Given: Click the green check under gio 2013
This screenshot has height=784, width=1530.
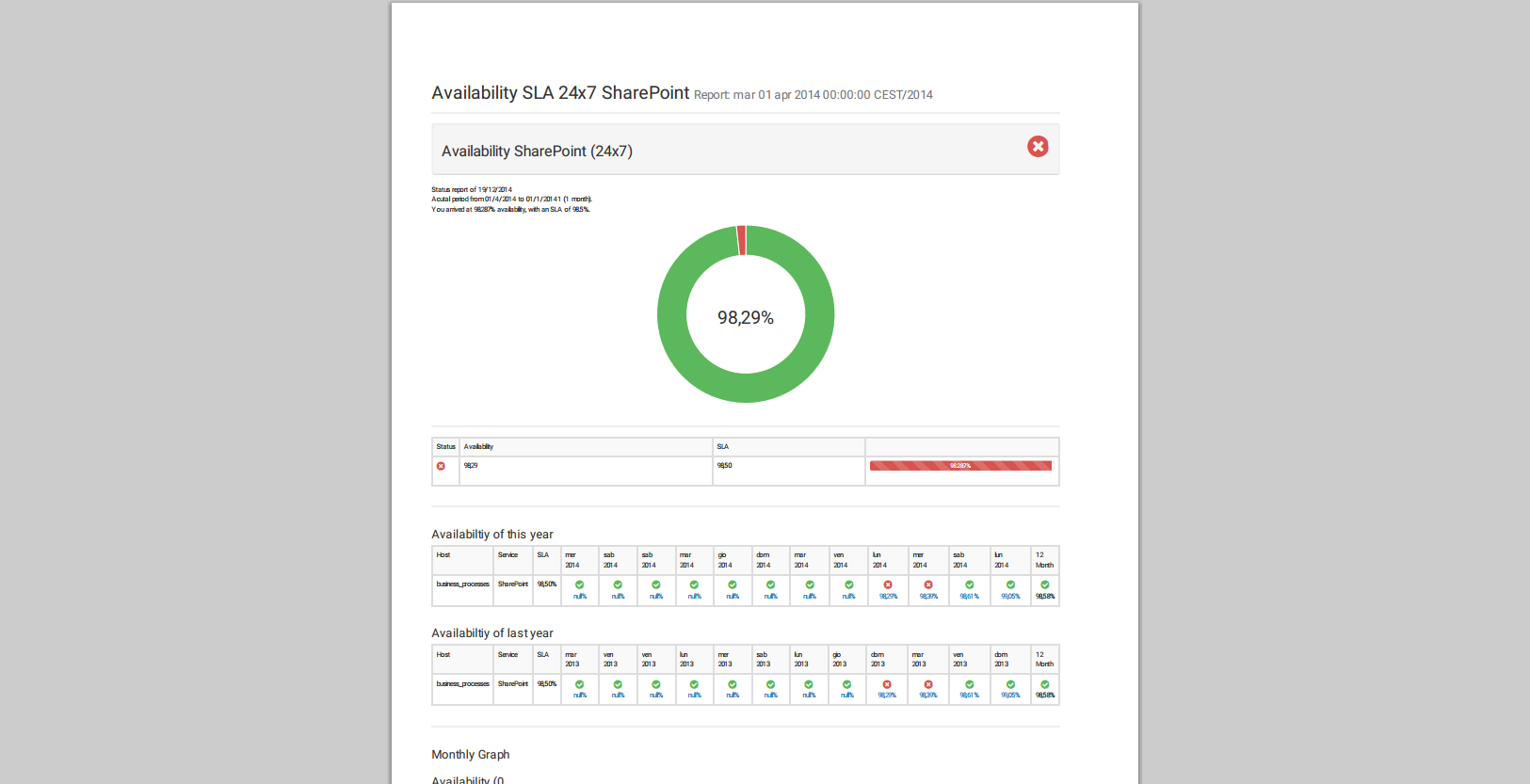Looking at the screenshot, I should click(846, 684).
